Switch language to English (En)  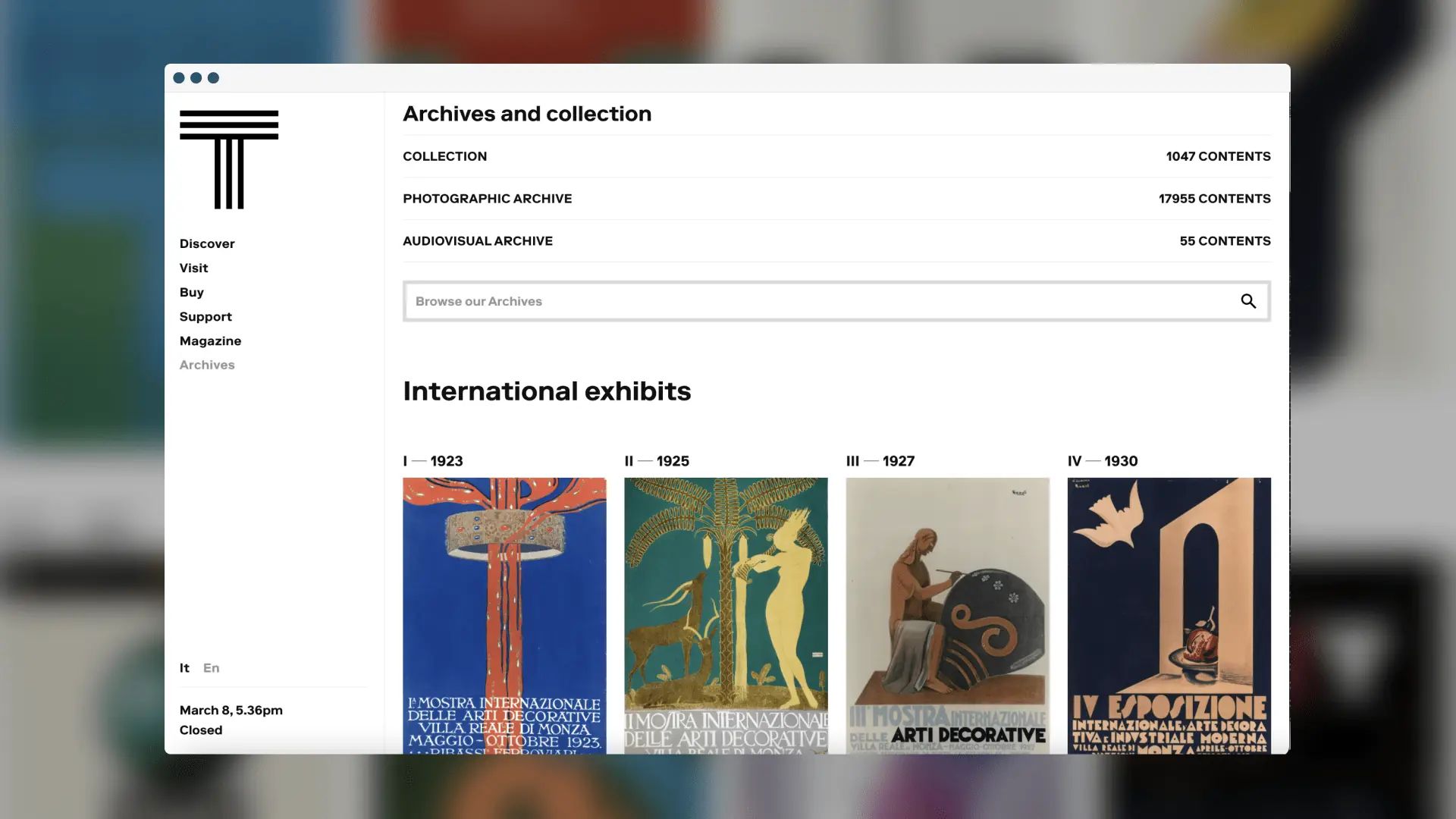[212, 668]
